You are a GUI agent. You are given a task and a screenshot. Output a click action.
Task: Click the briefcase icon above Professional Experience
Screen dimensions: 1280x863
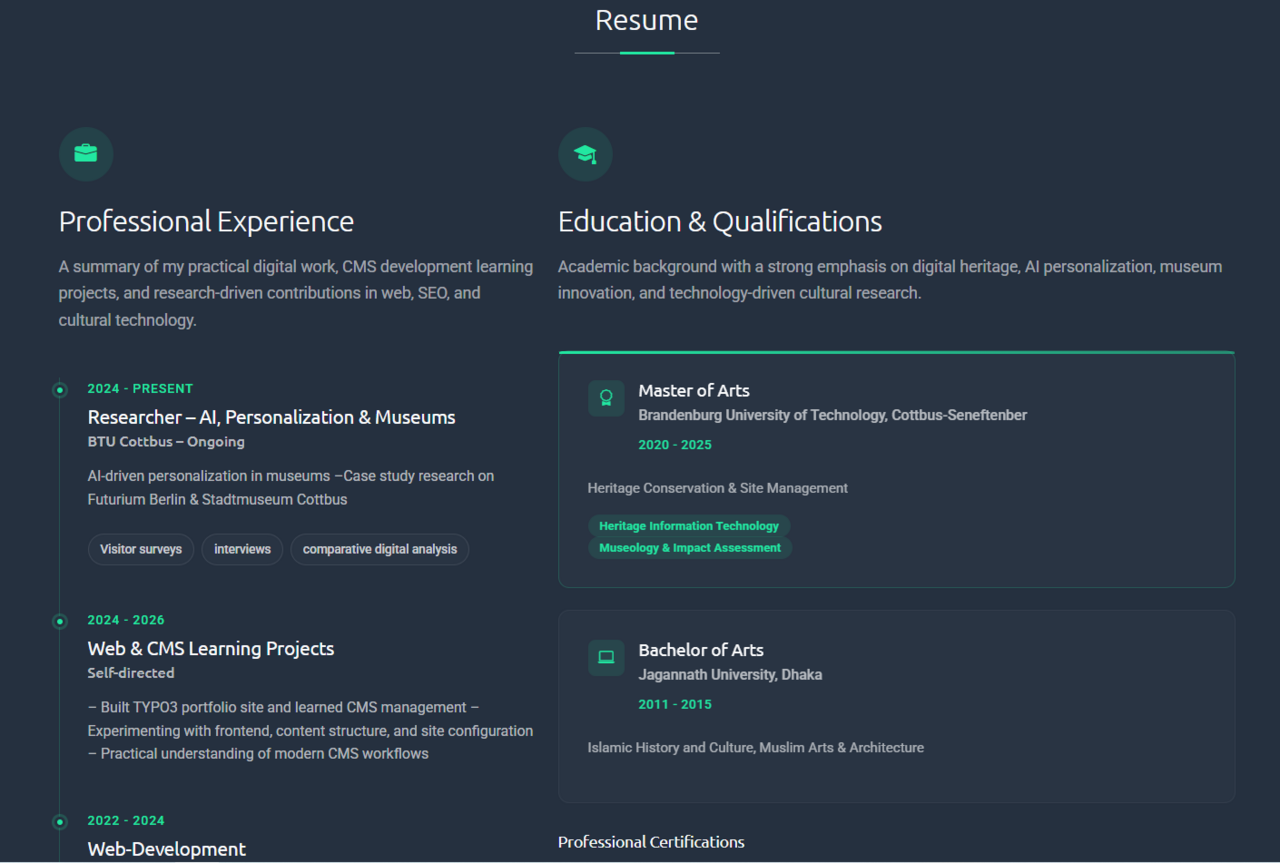click(86, 154)
